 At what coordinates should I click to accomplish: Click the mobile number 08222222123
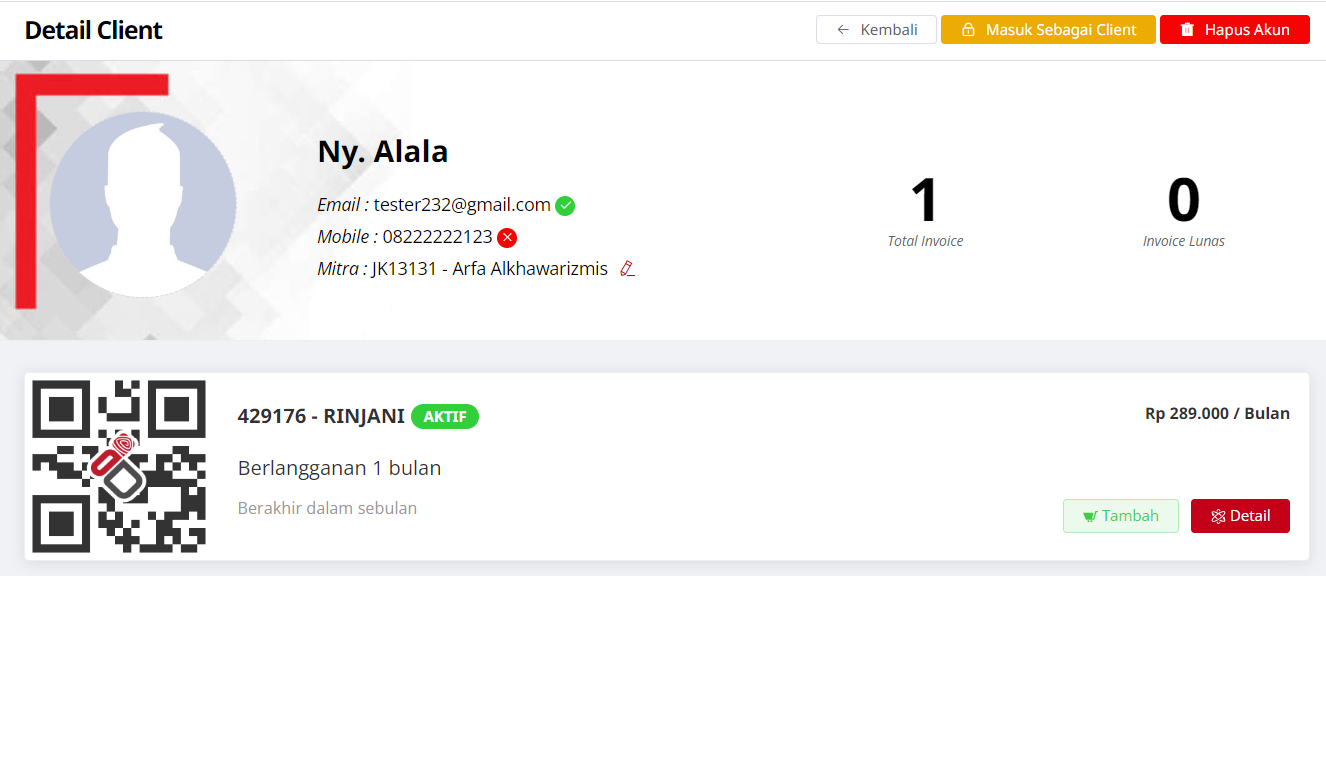pos(437,237)
